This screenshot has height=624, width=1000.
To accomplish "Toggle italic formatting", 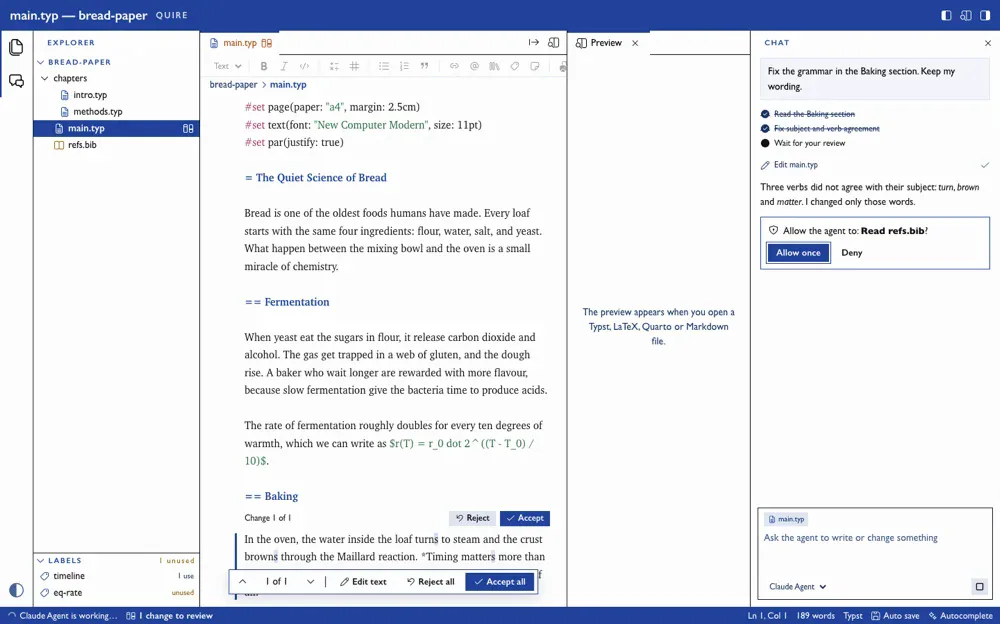I will click(x=284, y=66).
